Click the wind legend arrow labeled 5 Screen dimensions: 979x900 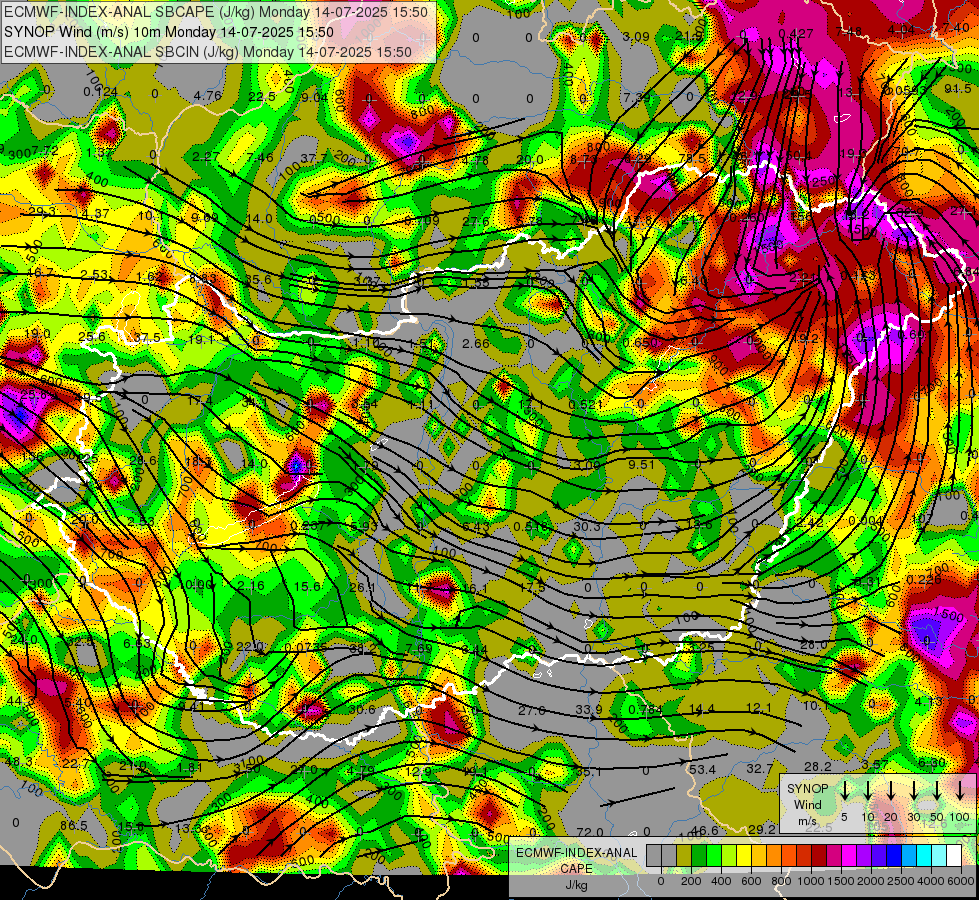click(x=844, y=791)
